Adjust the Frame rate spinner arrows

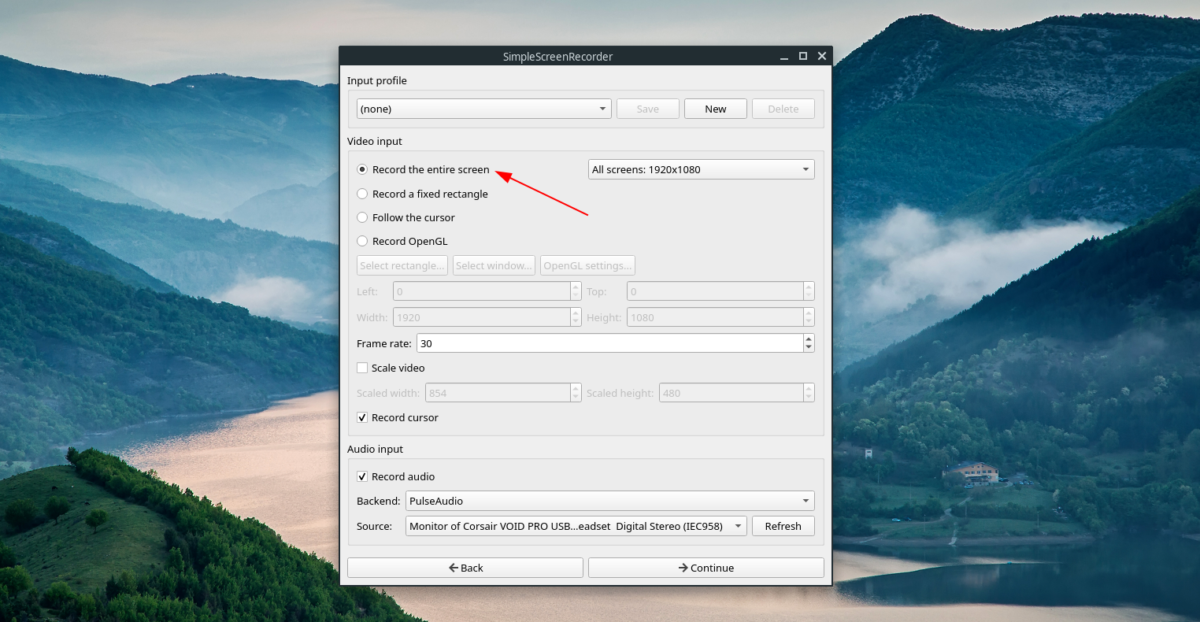tap(808, 343)
